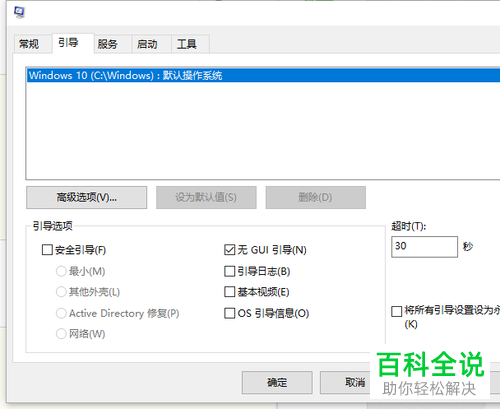Uncheck the 无 GUI 引导(N) option
500x409 pixels.
point(229,250)
